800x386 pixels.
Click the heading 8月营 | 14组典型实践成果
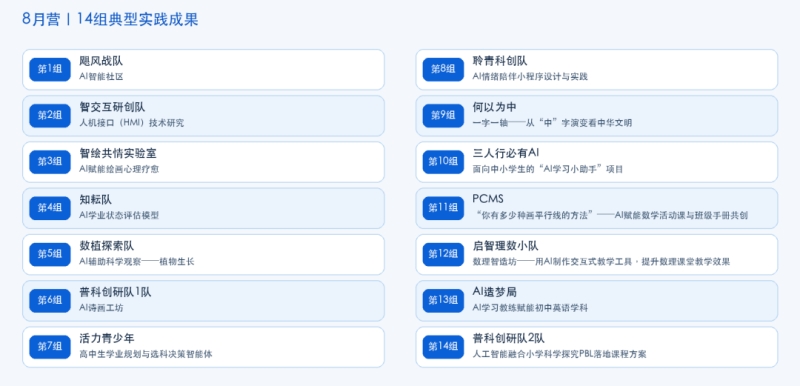coord(110,19)
